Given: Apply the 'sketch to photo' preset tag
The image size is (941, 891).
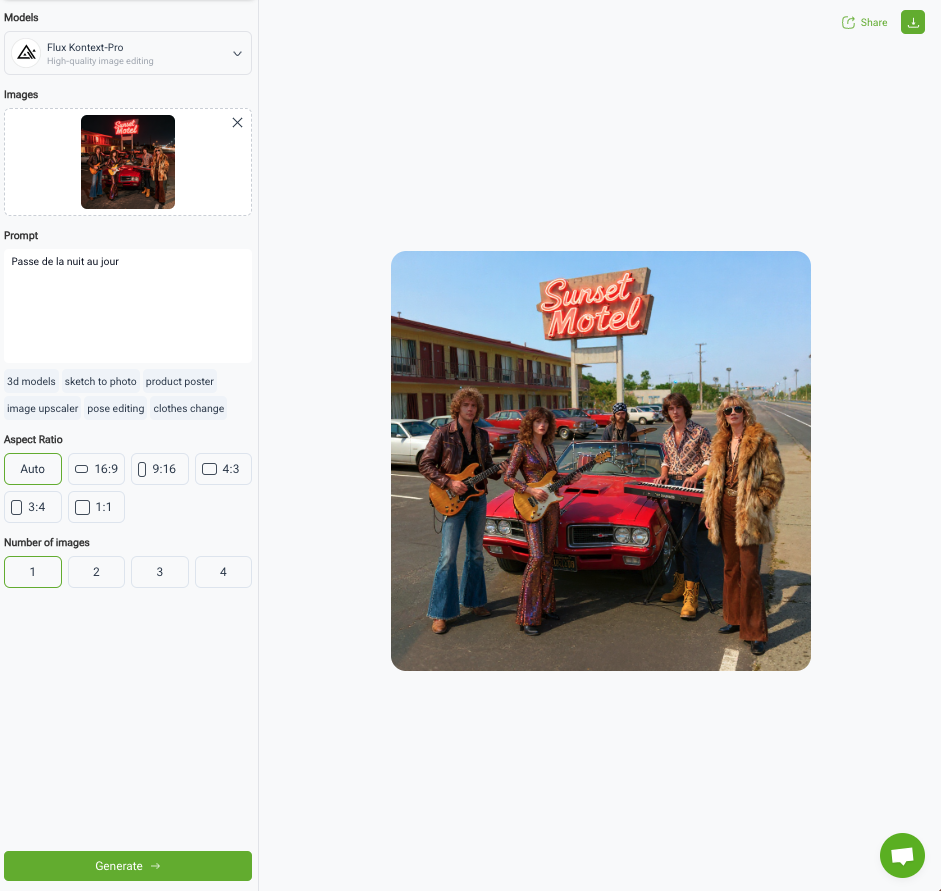Looking at the screenshot, I should point(101,381).
